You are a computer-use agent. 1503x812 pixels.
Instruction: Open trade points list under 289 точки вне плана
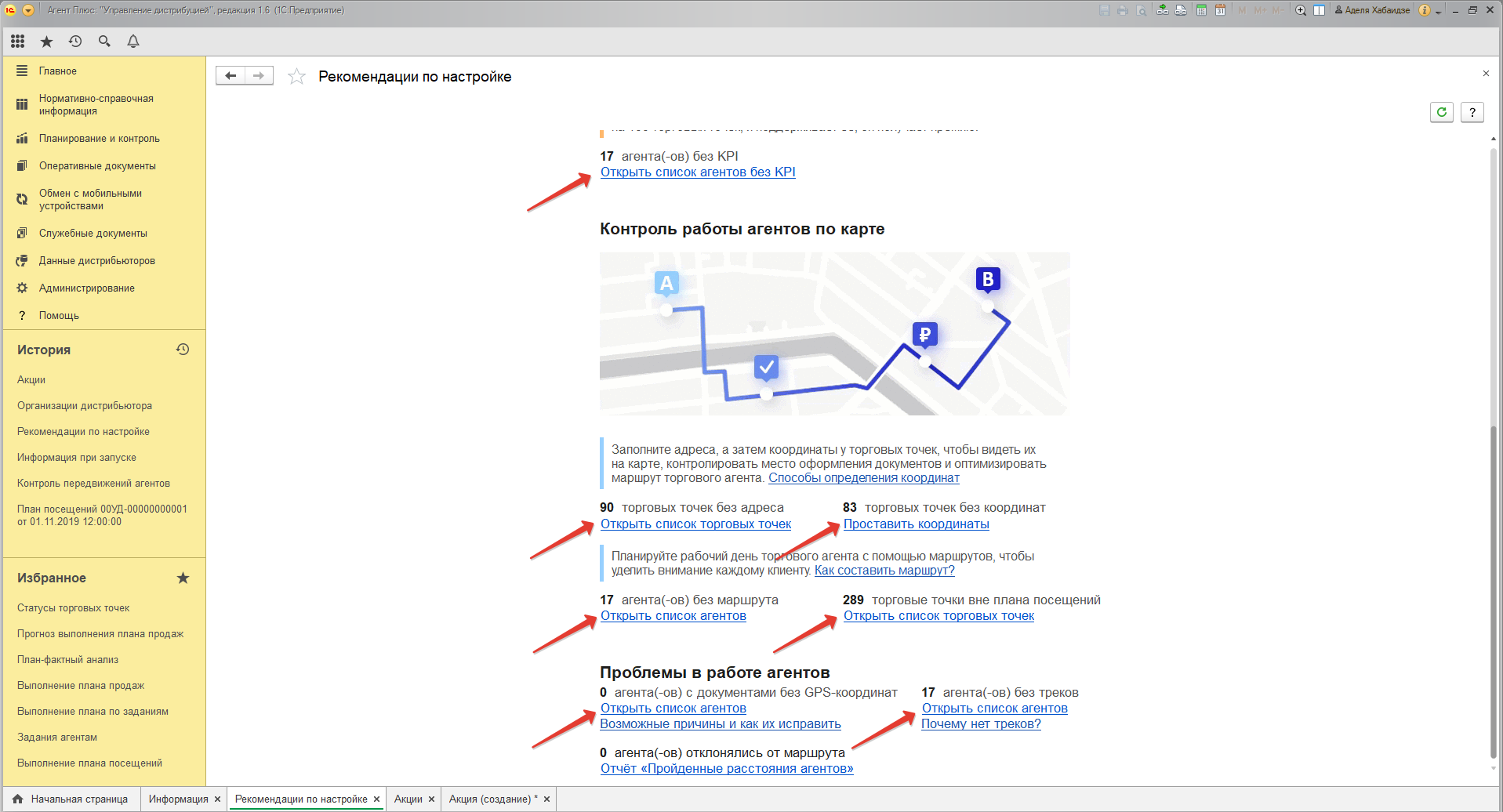tap(939, 615)
